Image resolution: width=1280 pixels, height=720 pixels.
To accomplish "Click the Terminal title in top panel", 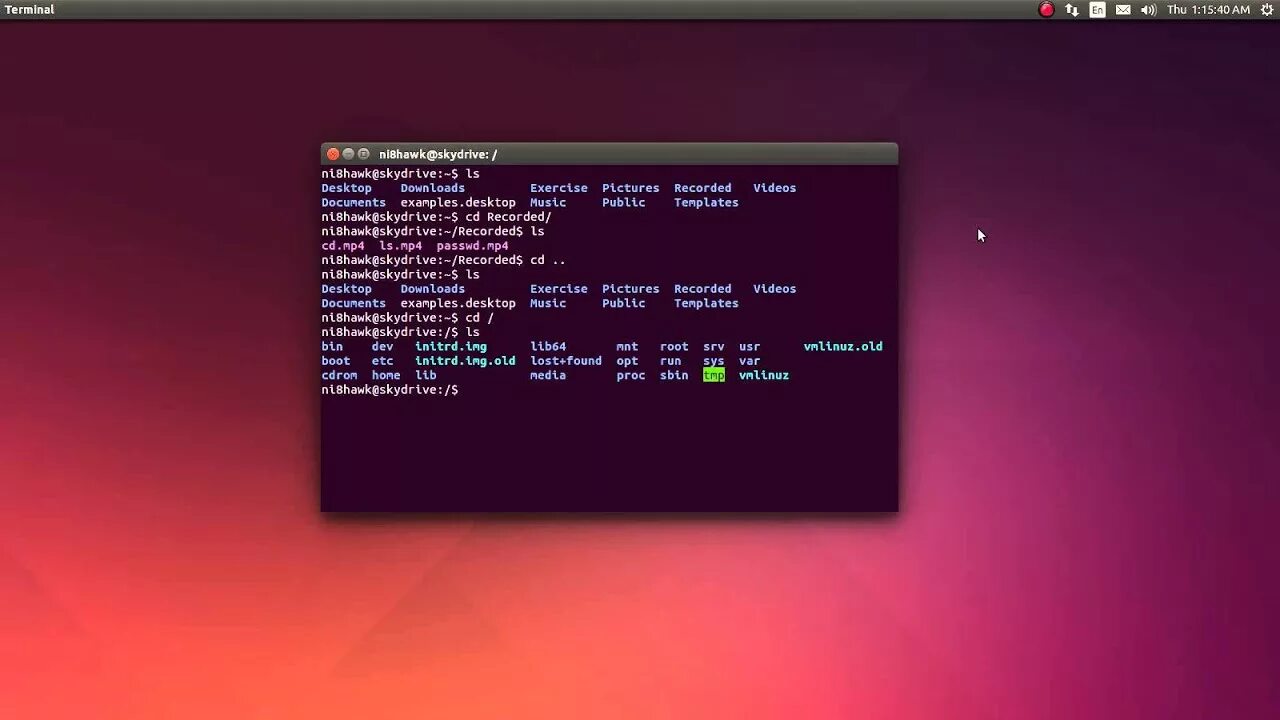I will (30, 10).
